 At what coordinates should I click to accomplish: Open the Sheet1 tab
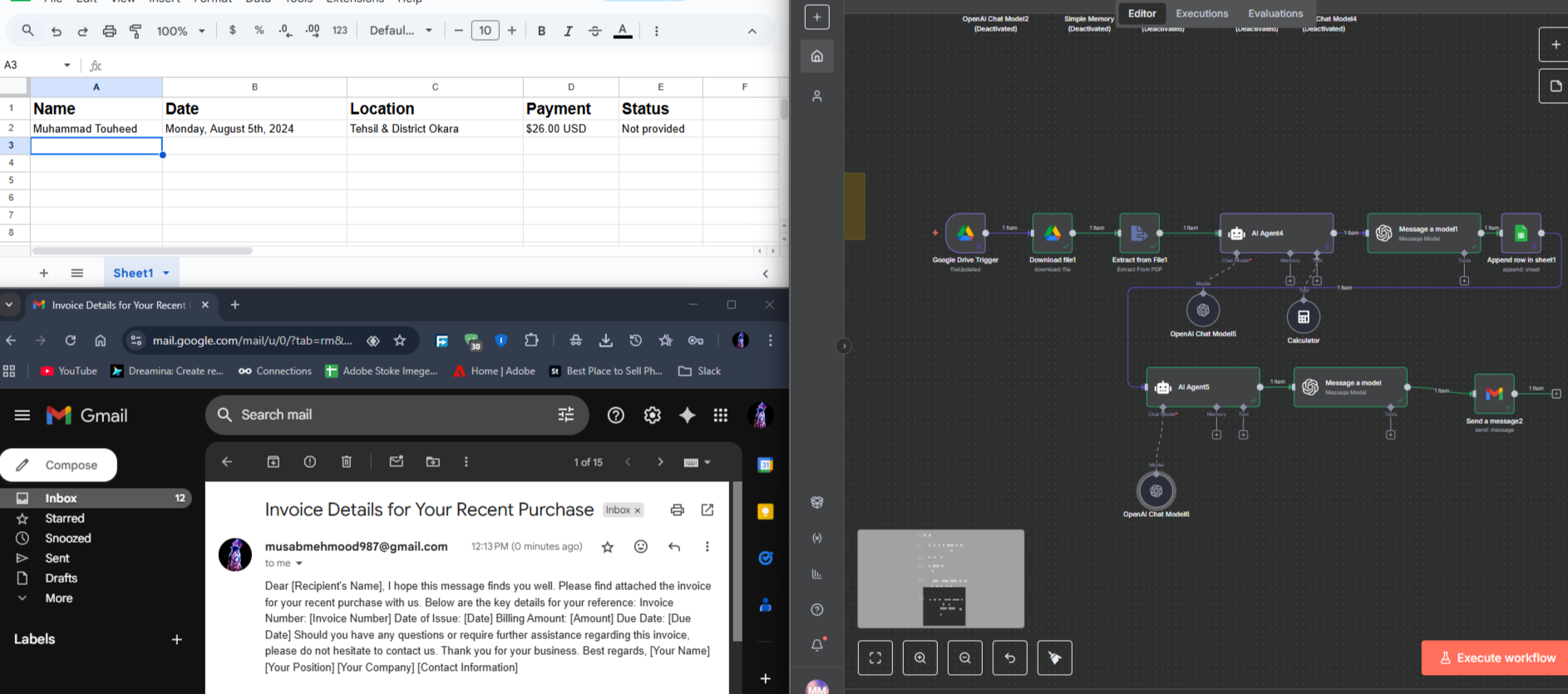(133, 273)
